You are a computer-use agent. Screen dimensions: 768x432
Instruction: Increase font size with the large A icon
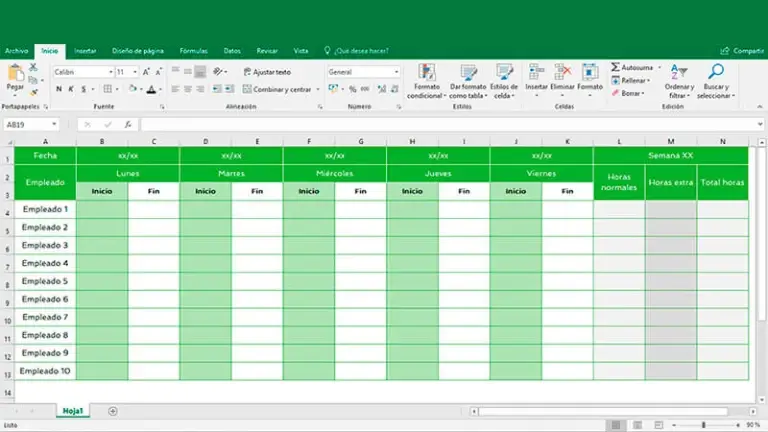click(146, 72)
